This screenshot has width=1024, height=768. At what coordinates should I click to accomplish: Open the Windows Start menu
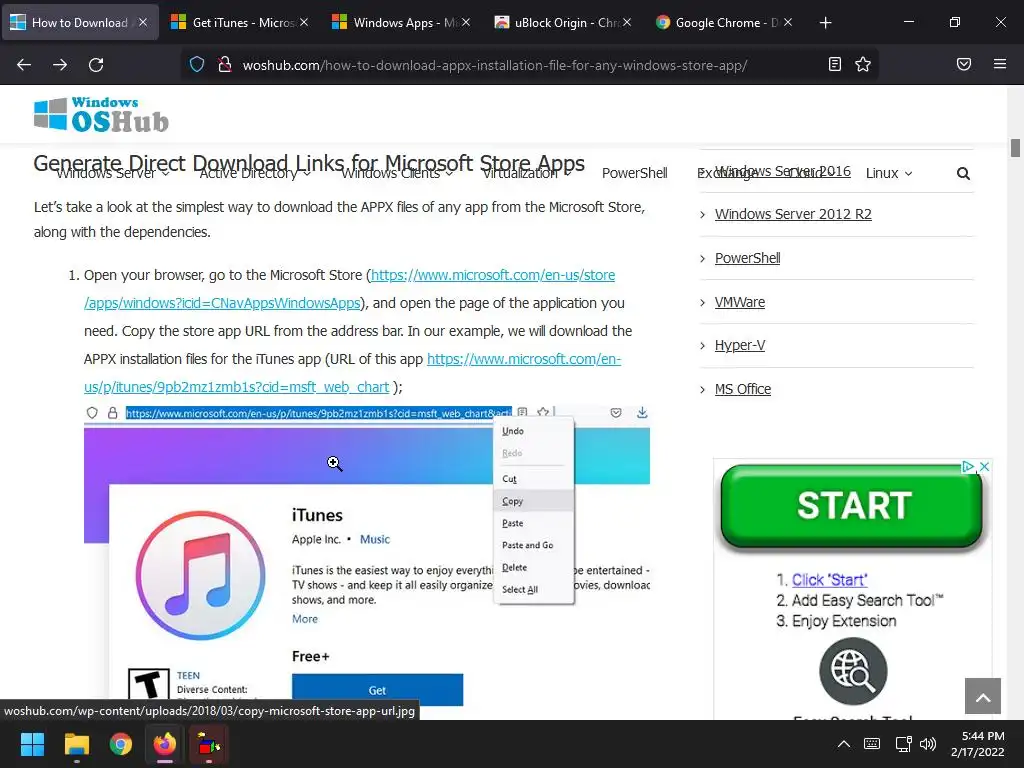tap(32, 744)
